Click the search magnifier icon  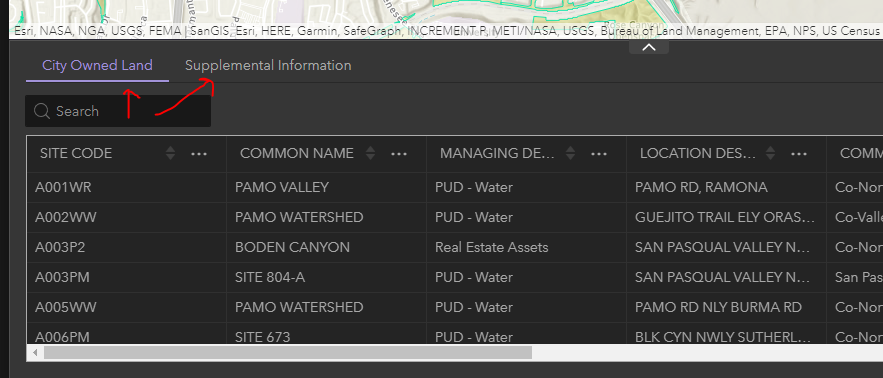tap(42, 111)
